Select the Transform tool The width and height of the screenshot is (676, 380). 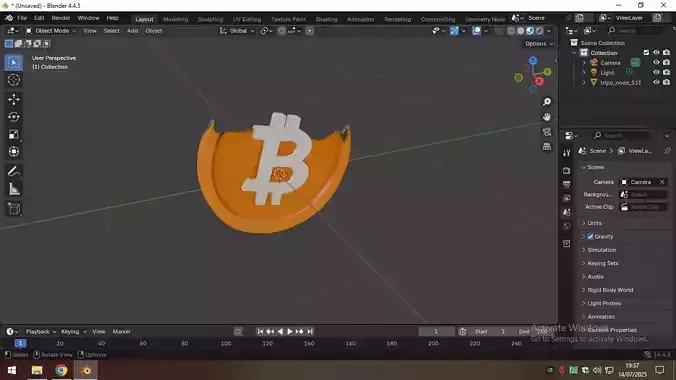click(x=14, y=151)
